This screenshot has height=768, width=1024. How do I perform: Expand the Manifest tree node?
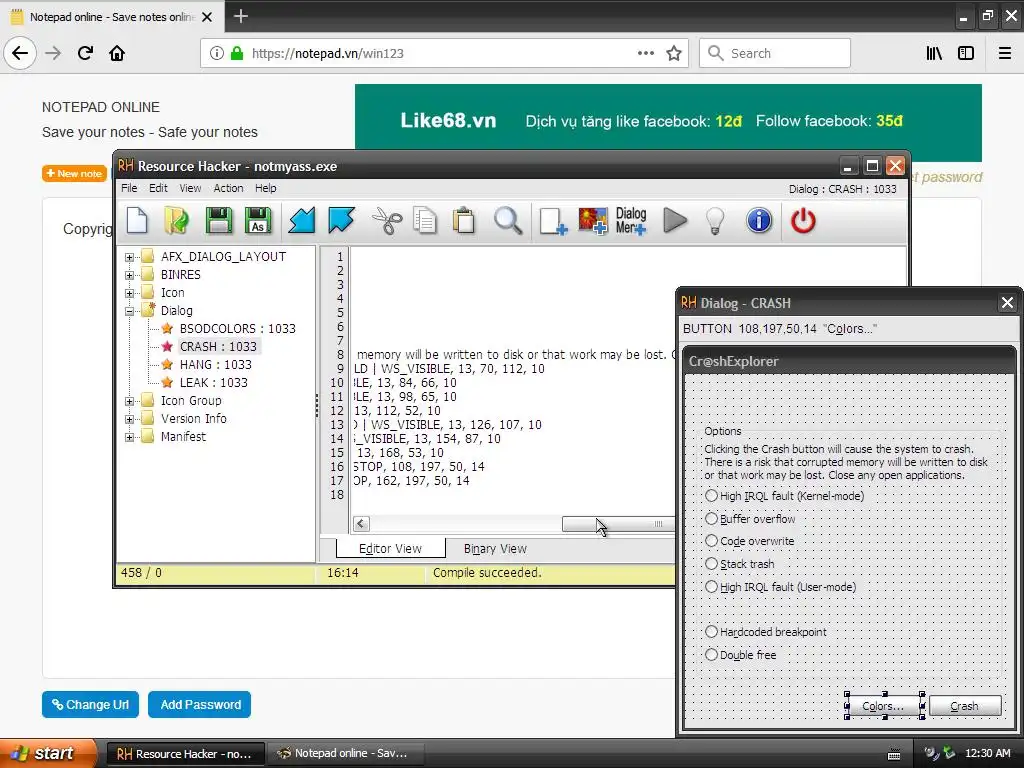(129, 437)
